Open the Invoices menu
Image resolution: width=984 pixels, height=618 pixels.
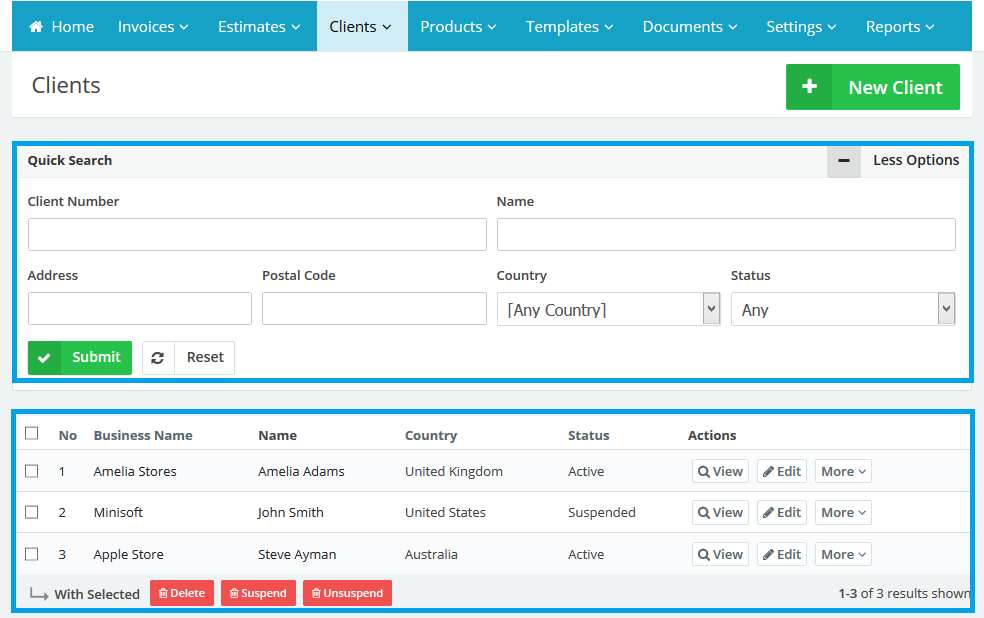pyautogui.click(x=153, y=27)
